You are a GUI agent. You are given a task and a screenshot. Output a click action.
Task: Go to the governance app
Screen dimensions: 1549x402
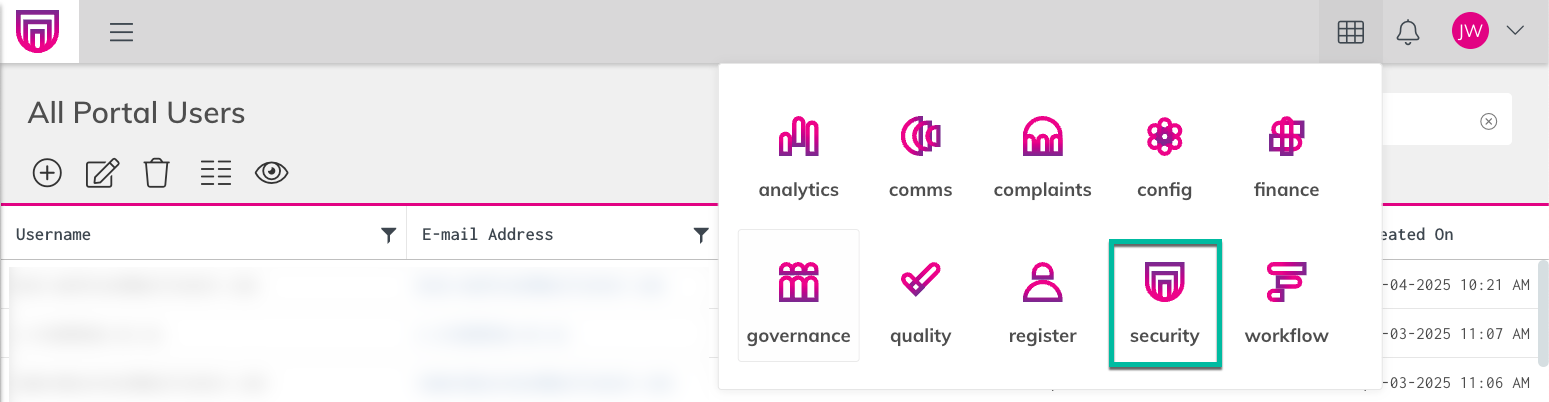pyautogui.click(x=798, y=295)
